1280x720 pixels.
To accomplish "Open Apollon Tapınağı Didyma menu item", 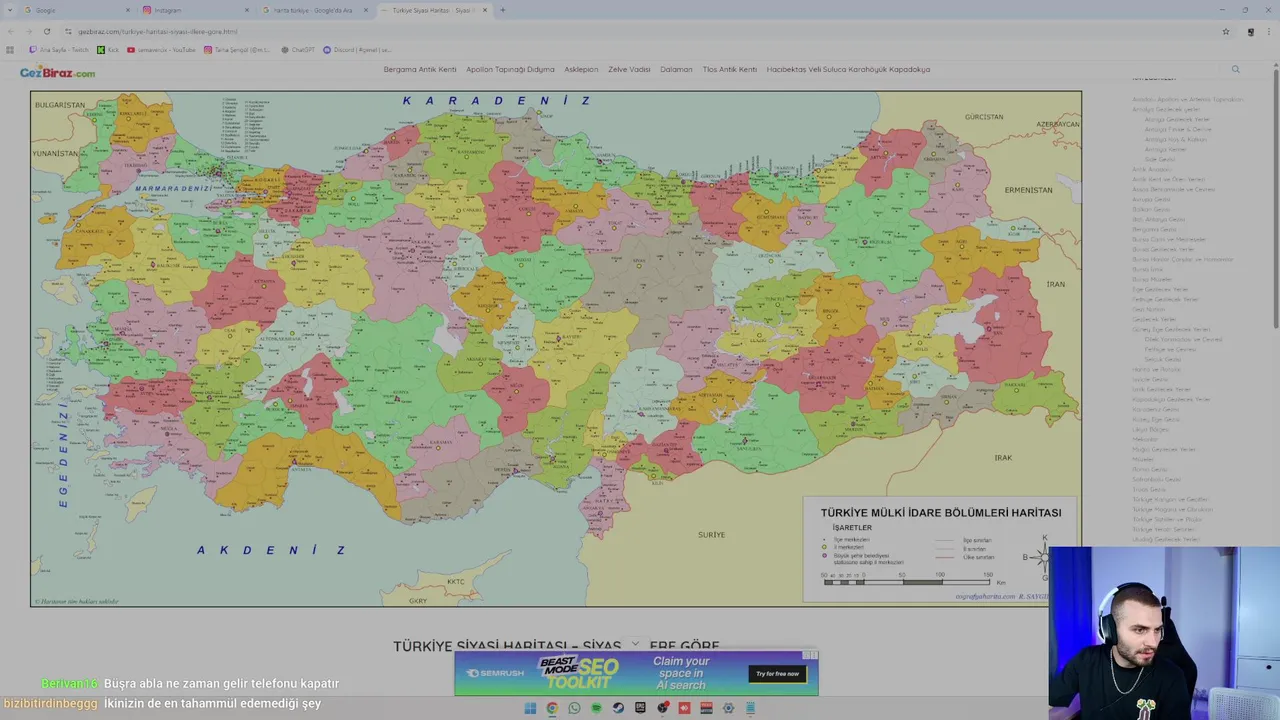I will coord(510,69).
